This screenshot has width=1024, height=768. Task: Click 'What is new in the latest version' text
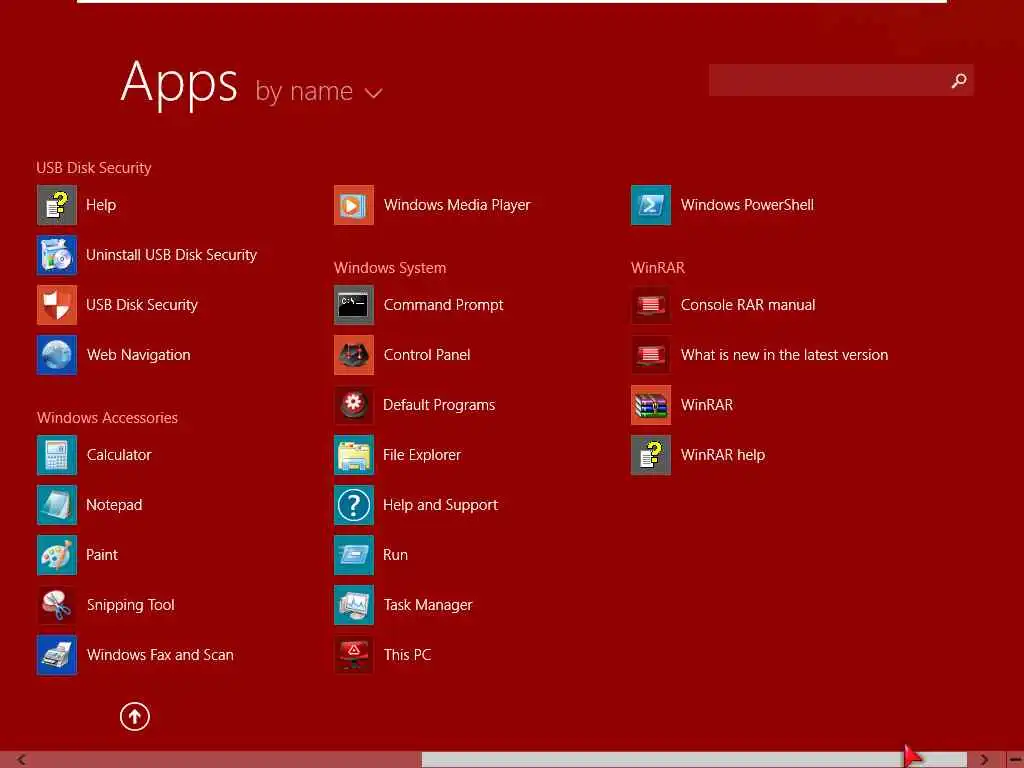click(x=784, y=355)
